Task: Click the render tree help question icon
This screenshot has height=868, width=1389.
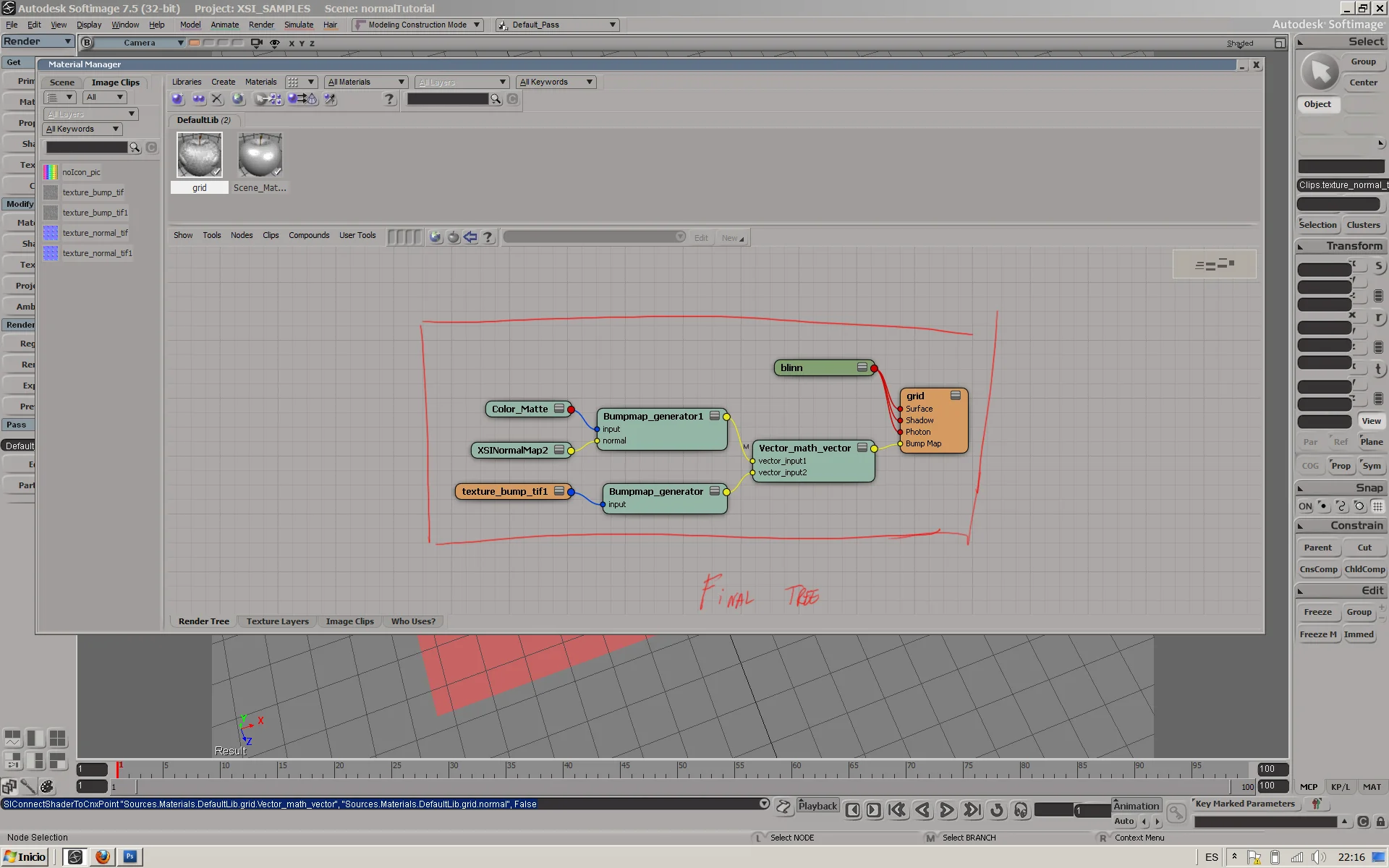Action: 488,237
